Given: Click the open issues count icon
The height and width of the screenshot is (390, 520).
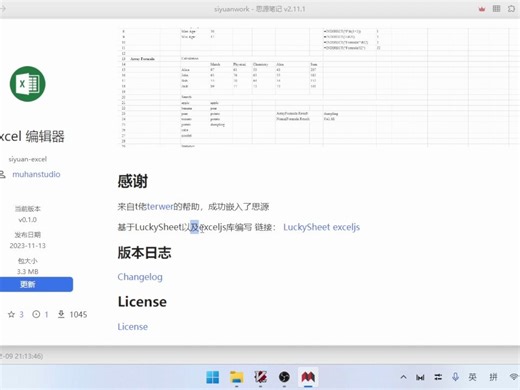Looking at the screenshot, I should 36,314.
